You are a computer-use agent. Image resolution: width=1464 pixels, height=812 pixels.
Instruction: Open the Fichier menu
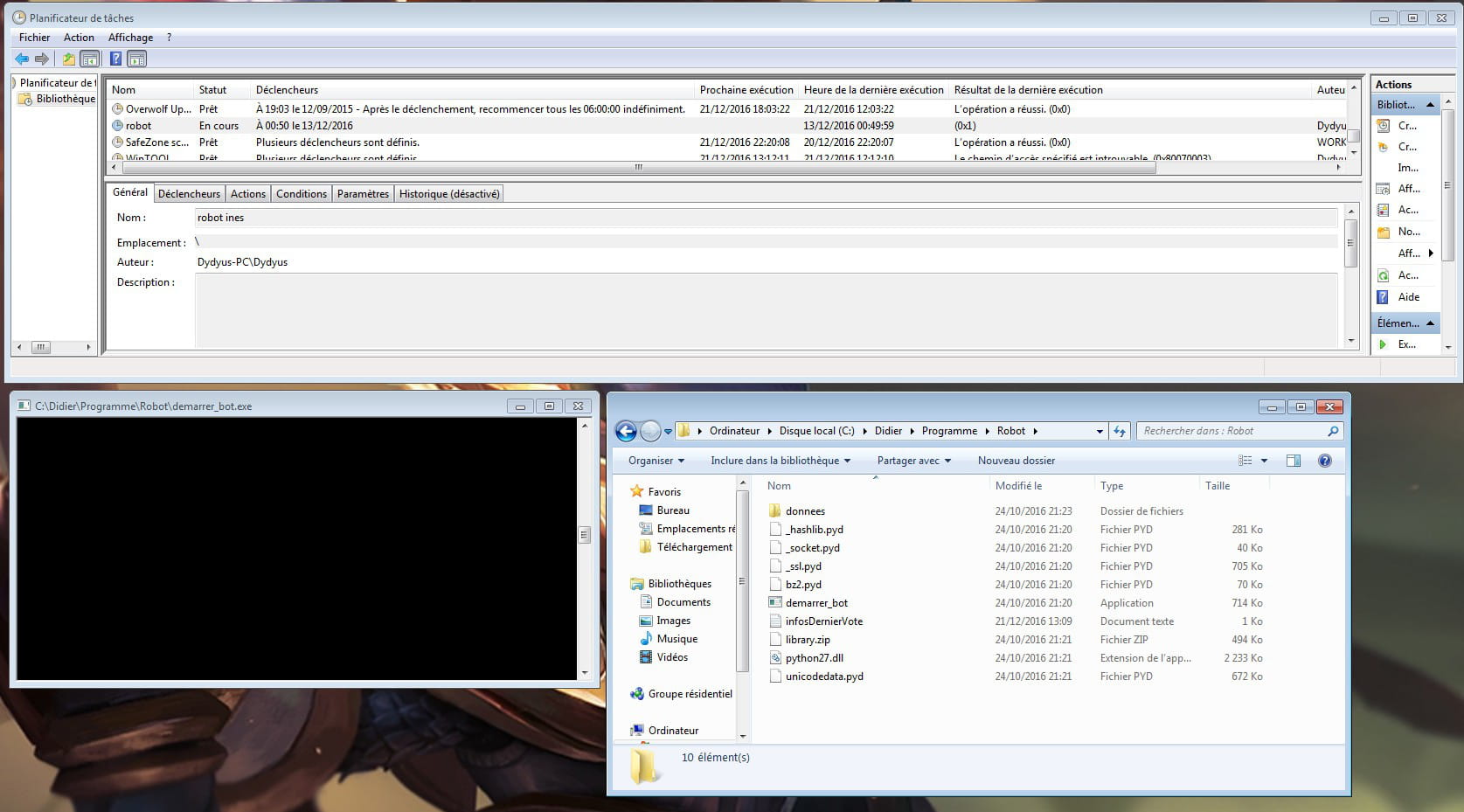click(x=35, y=38)
